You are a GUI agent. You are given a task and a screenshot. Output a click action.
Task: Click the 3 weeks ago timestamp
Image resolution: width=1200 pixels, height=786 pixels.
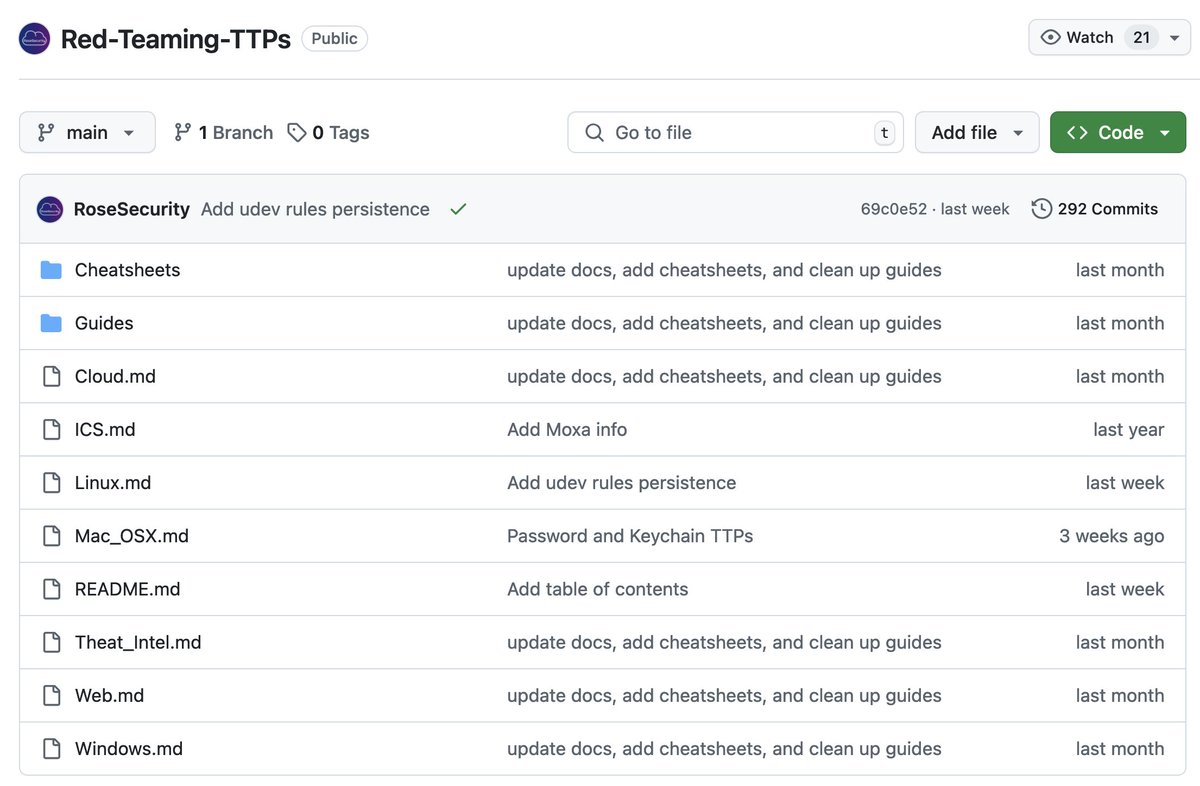click(x=1112, y=536)
